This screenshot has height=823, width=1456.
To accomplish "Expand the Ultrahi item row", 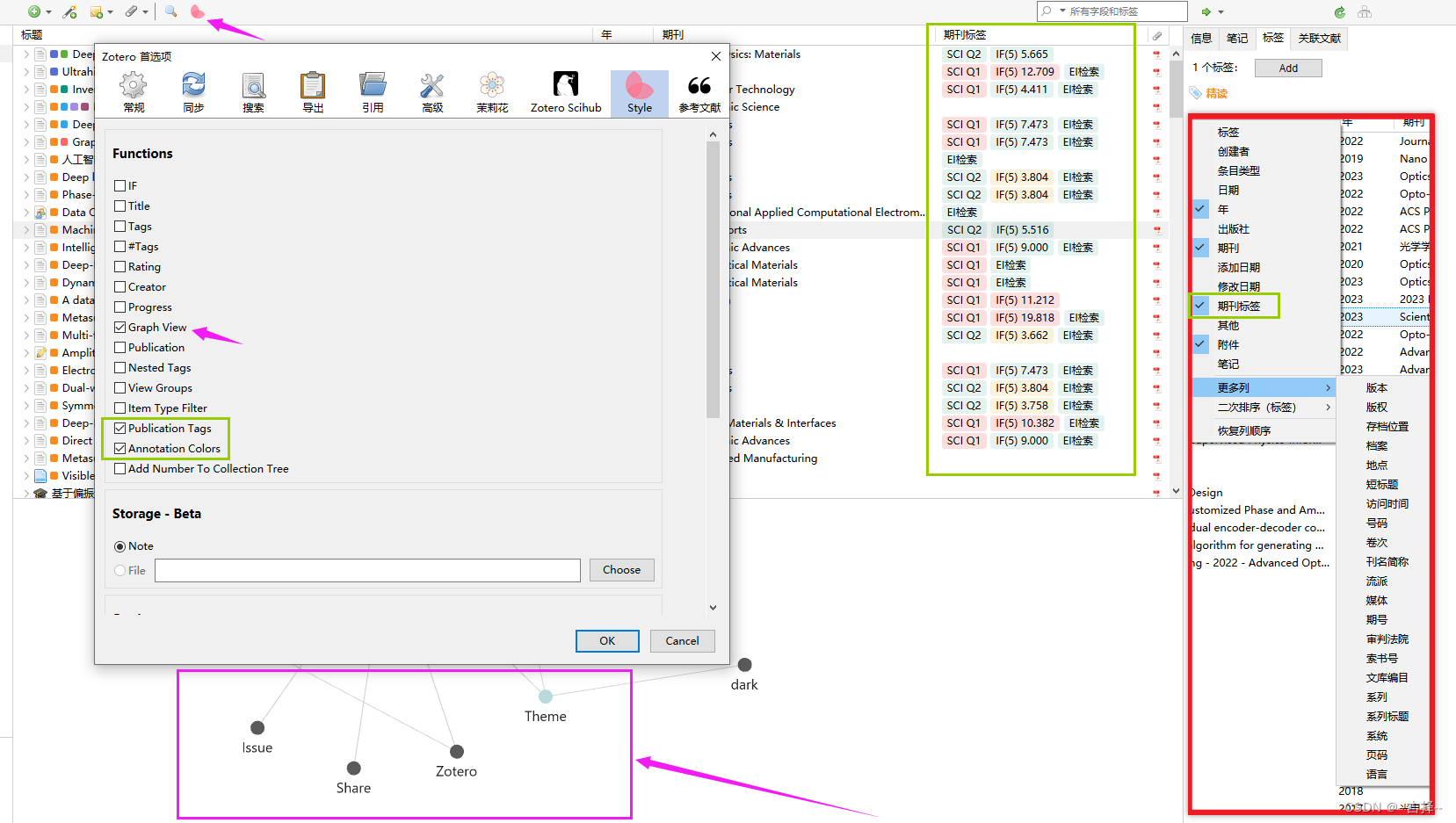I will [x=26, y=72].
